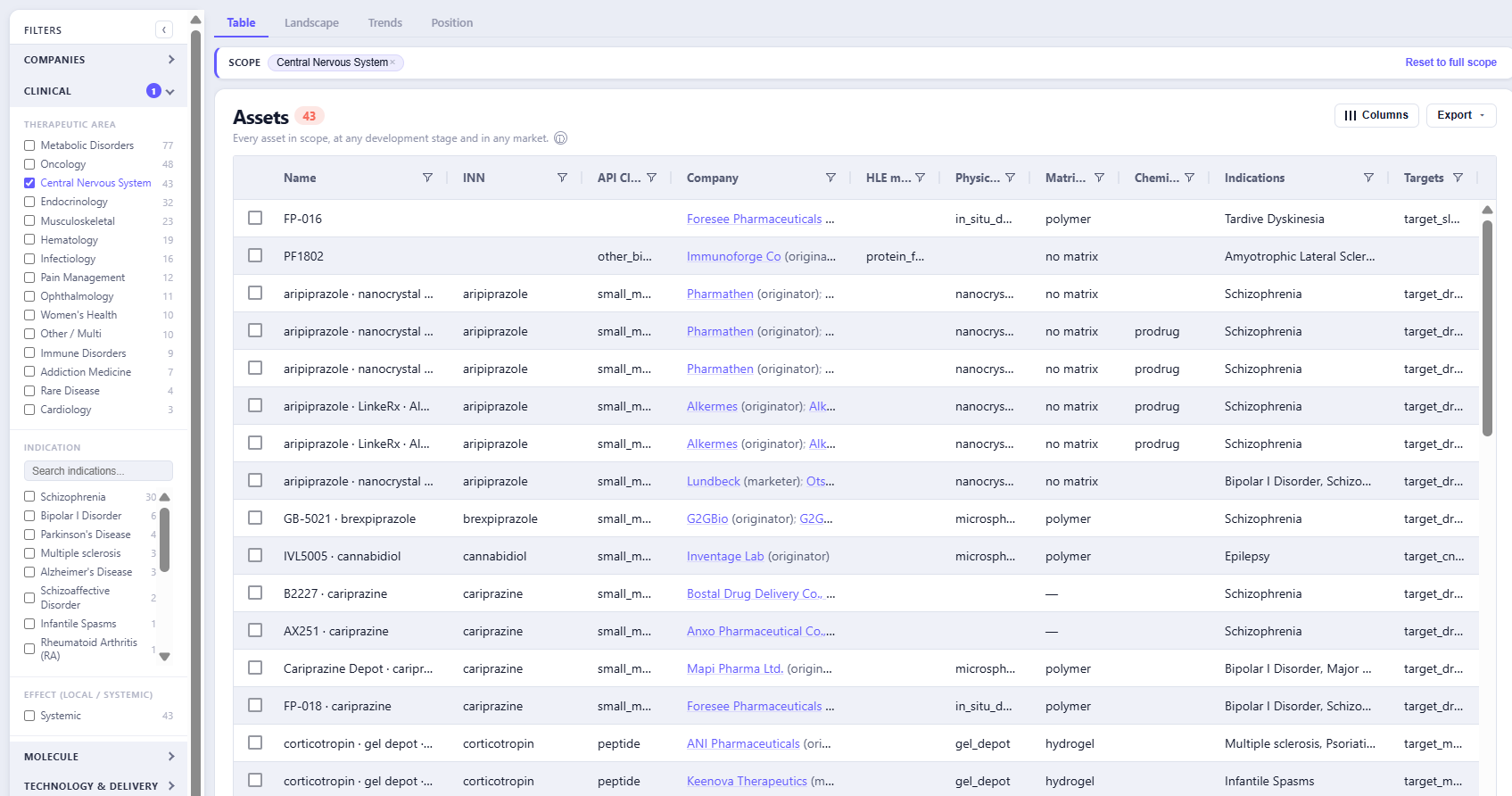
Task: Open filter icon on HLE m... column
Action: pos(921,178)
